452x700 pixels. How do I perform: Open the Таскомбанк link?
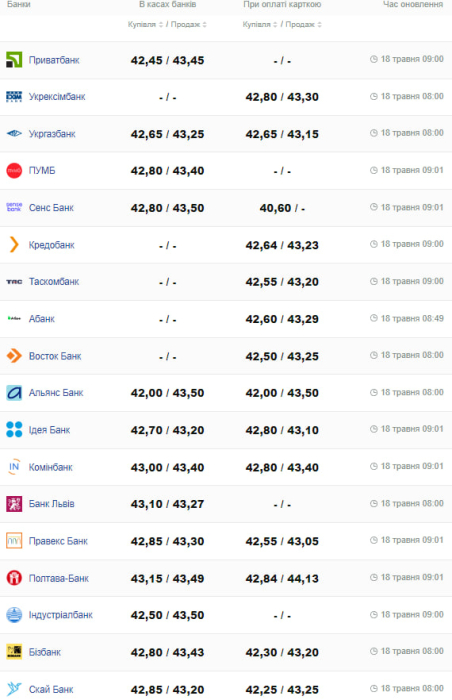[54, 282]
